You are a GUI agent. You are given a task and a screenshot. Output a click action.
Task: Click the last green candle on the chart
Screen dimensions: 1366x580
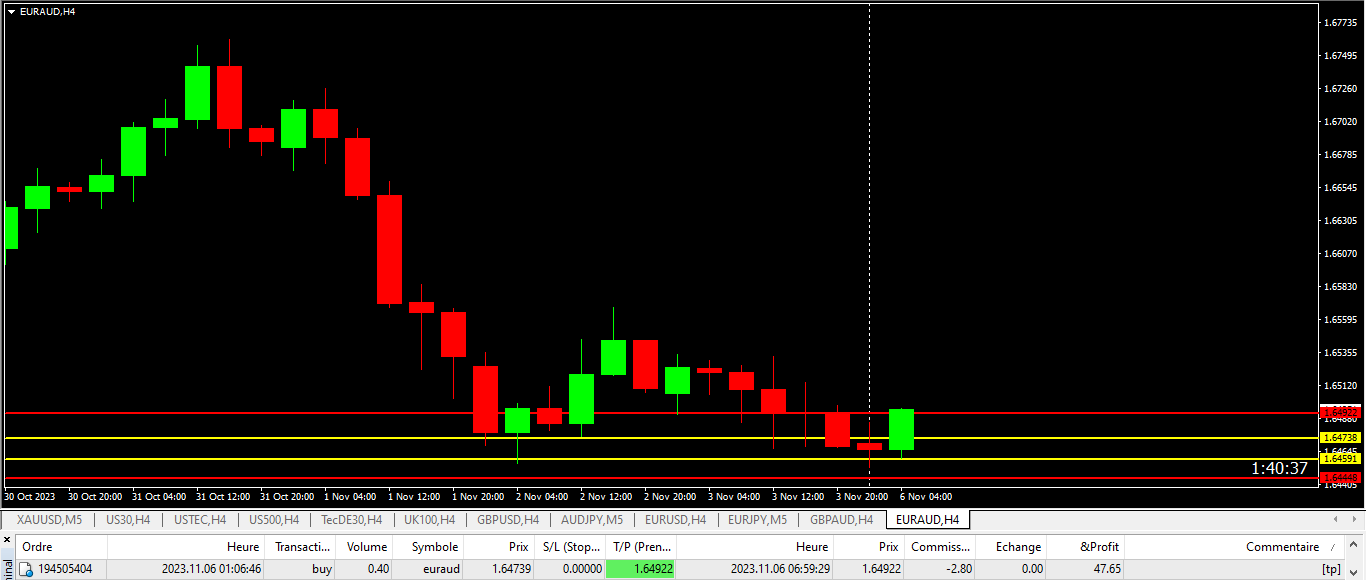pos(901,429)
